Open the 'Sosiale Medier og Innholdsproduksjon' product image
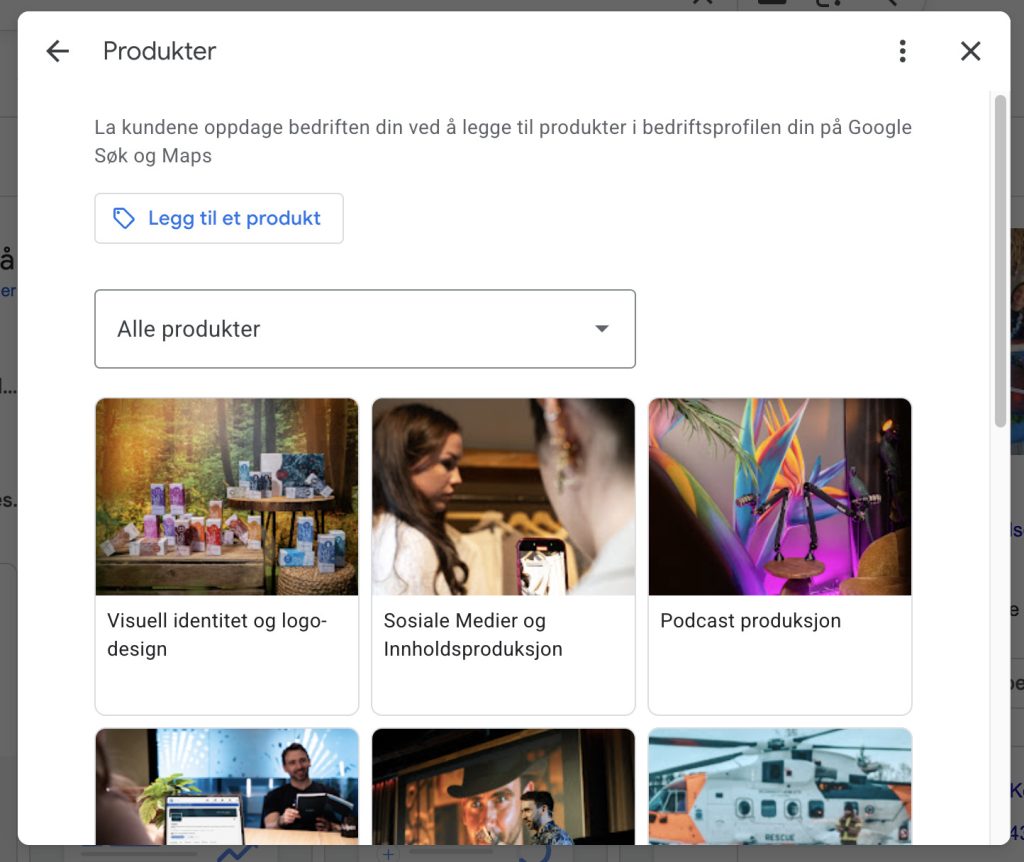 click(x=503, y=496)
